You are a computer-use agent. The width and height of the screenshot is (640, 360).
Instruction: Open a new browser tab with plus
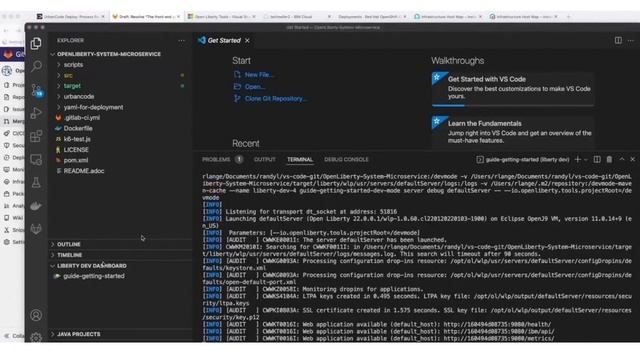point(568,16)
